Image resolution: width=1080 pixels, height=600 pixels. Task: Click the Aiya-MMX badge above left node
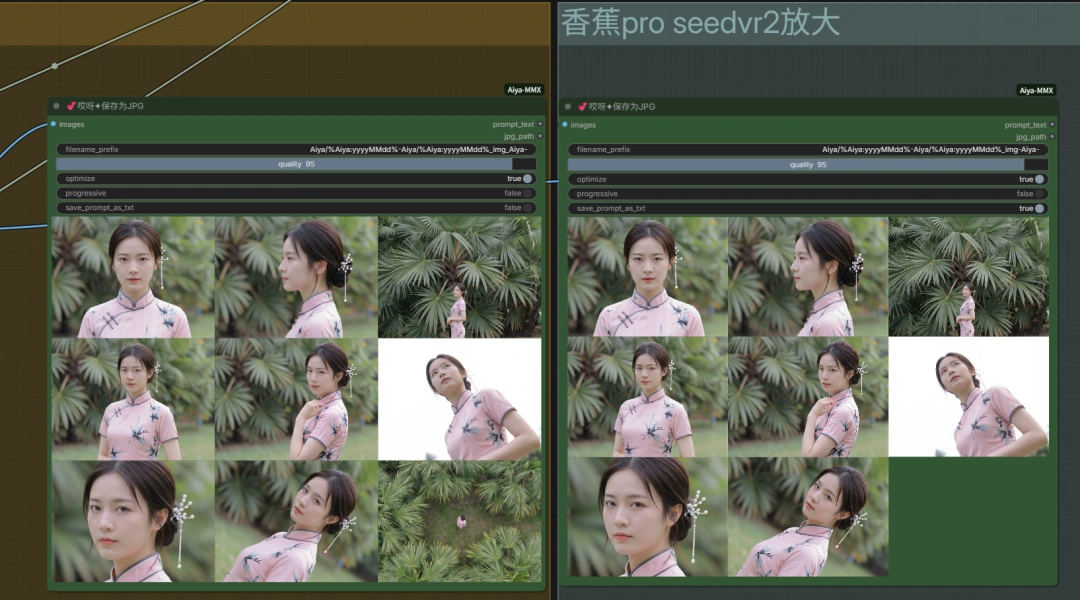tap(524, 90)
